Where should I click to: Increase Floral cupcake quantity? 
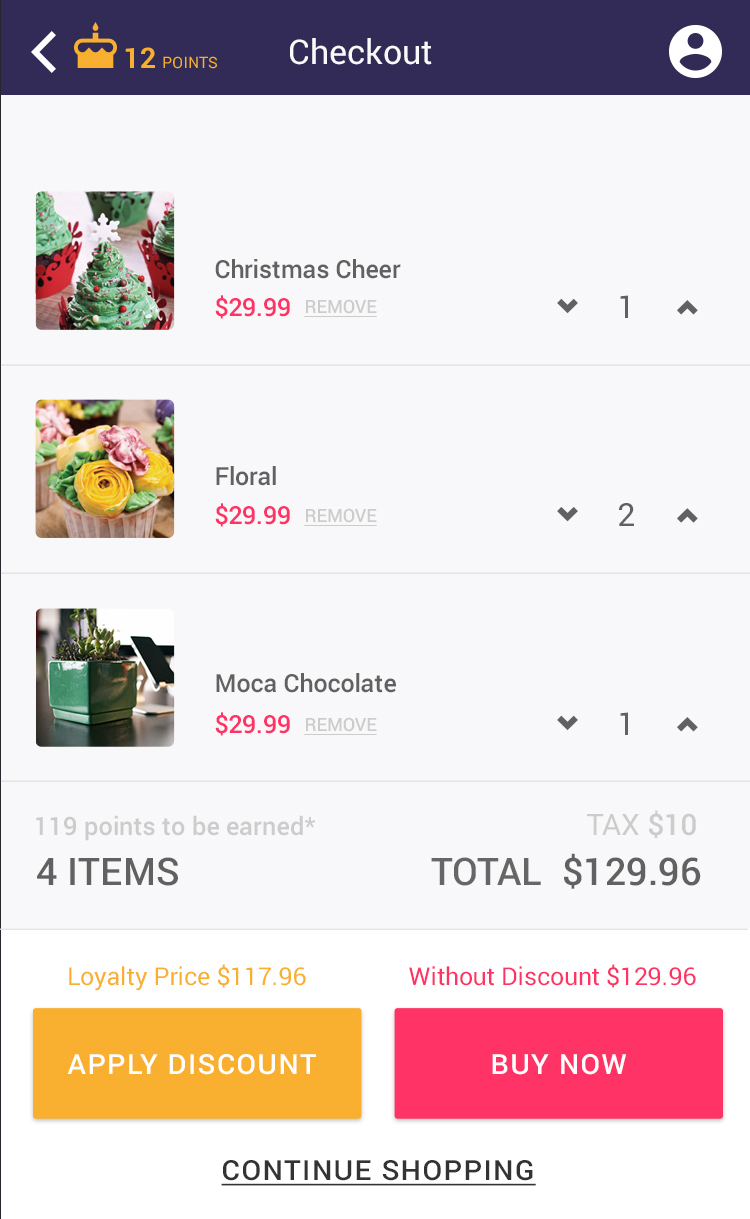[687, 516]
